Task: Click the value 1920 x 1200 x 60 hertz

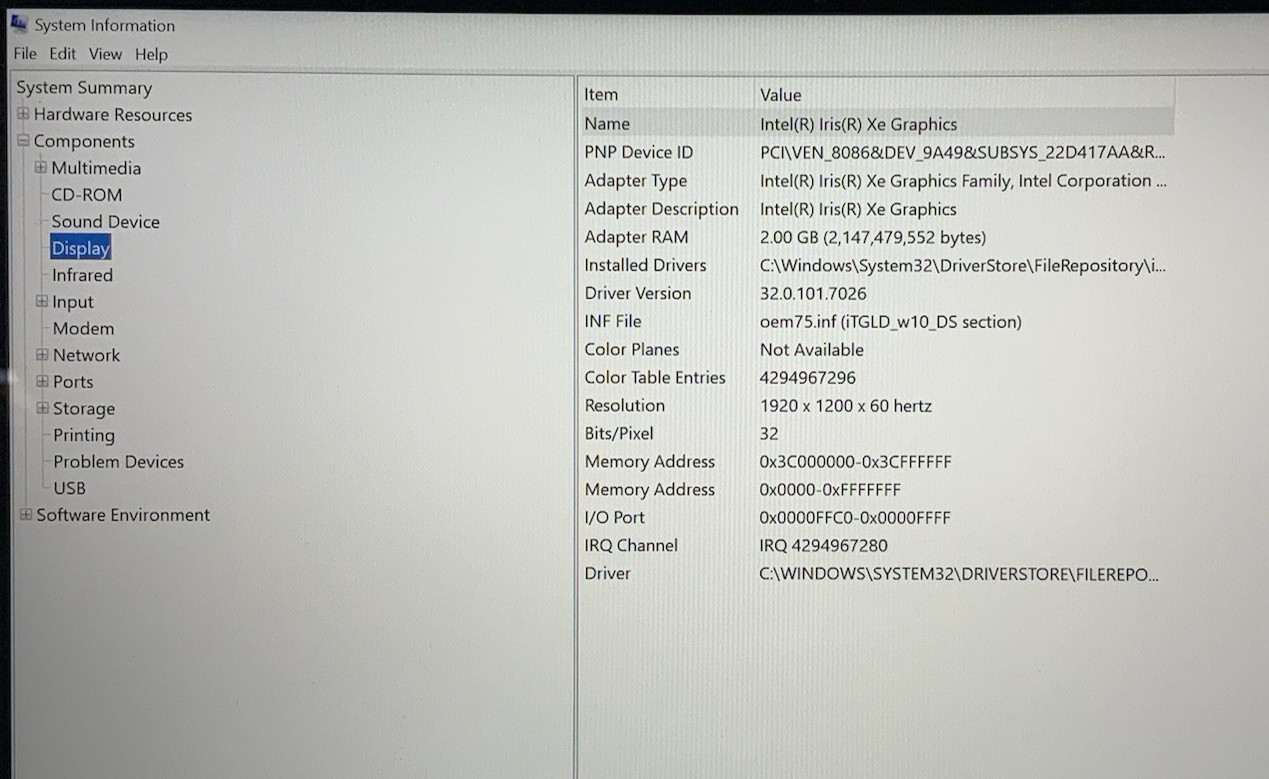Action: tap(846, 406)
